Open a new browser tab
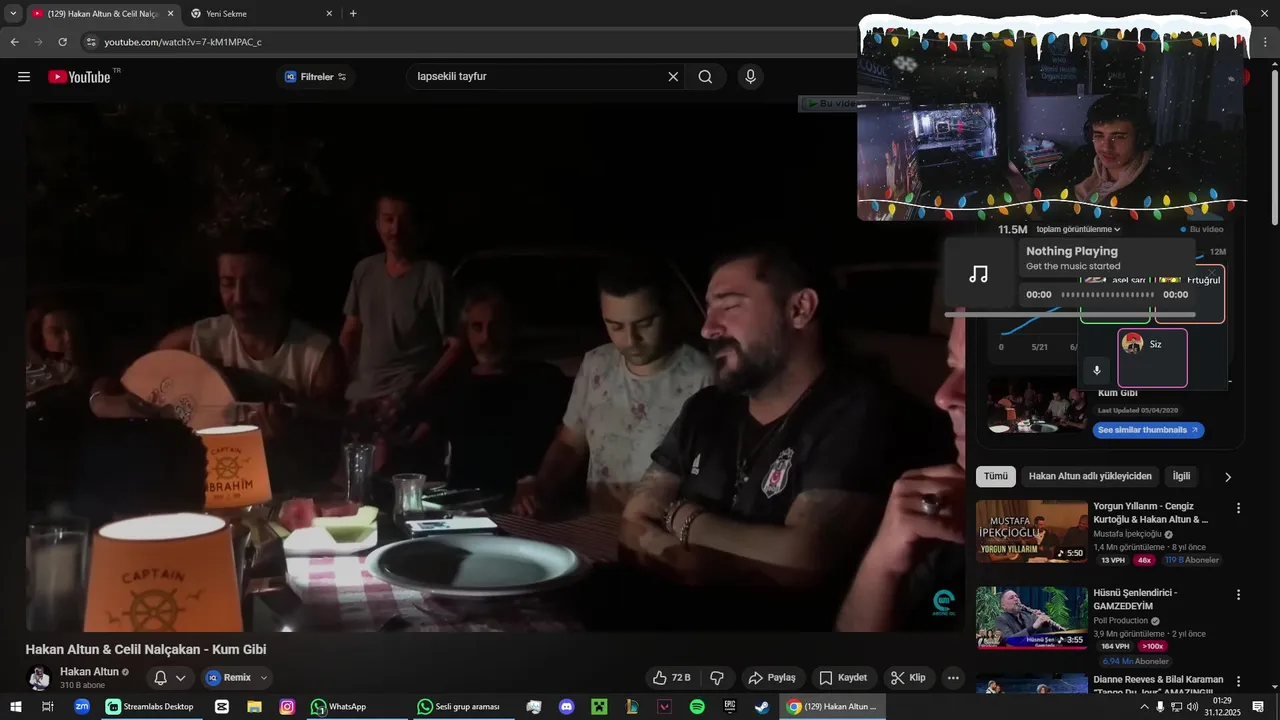 click(x=353, y=14)
